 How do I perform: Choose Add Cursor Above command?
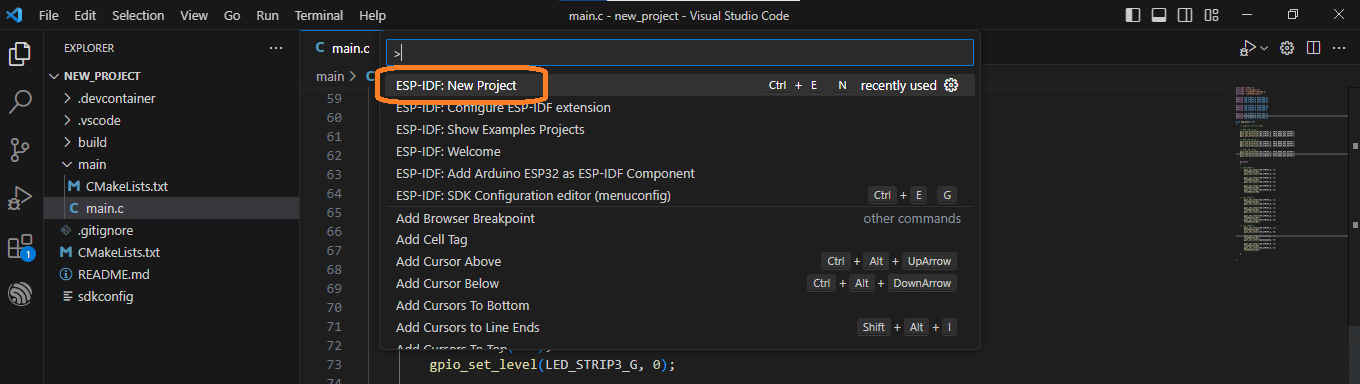[x=679, y=261]
